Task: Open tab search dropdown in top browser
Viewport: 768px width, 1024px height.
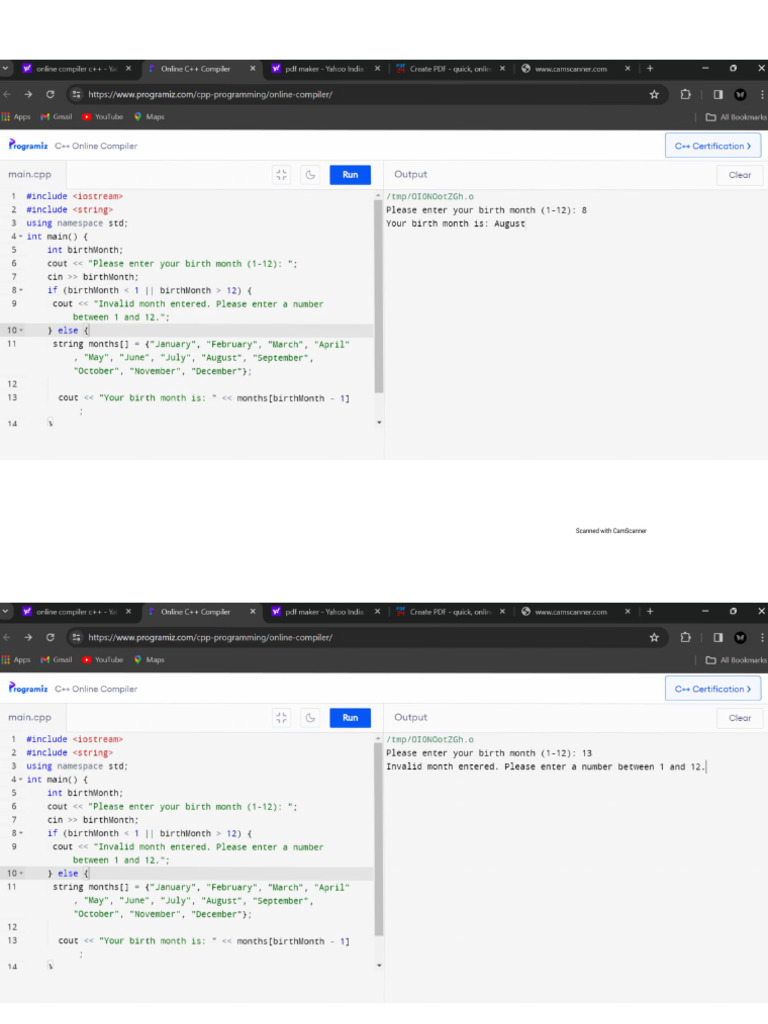Action: [5, 69]
